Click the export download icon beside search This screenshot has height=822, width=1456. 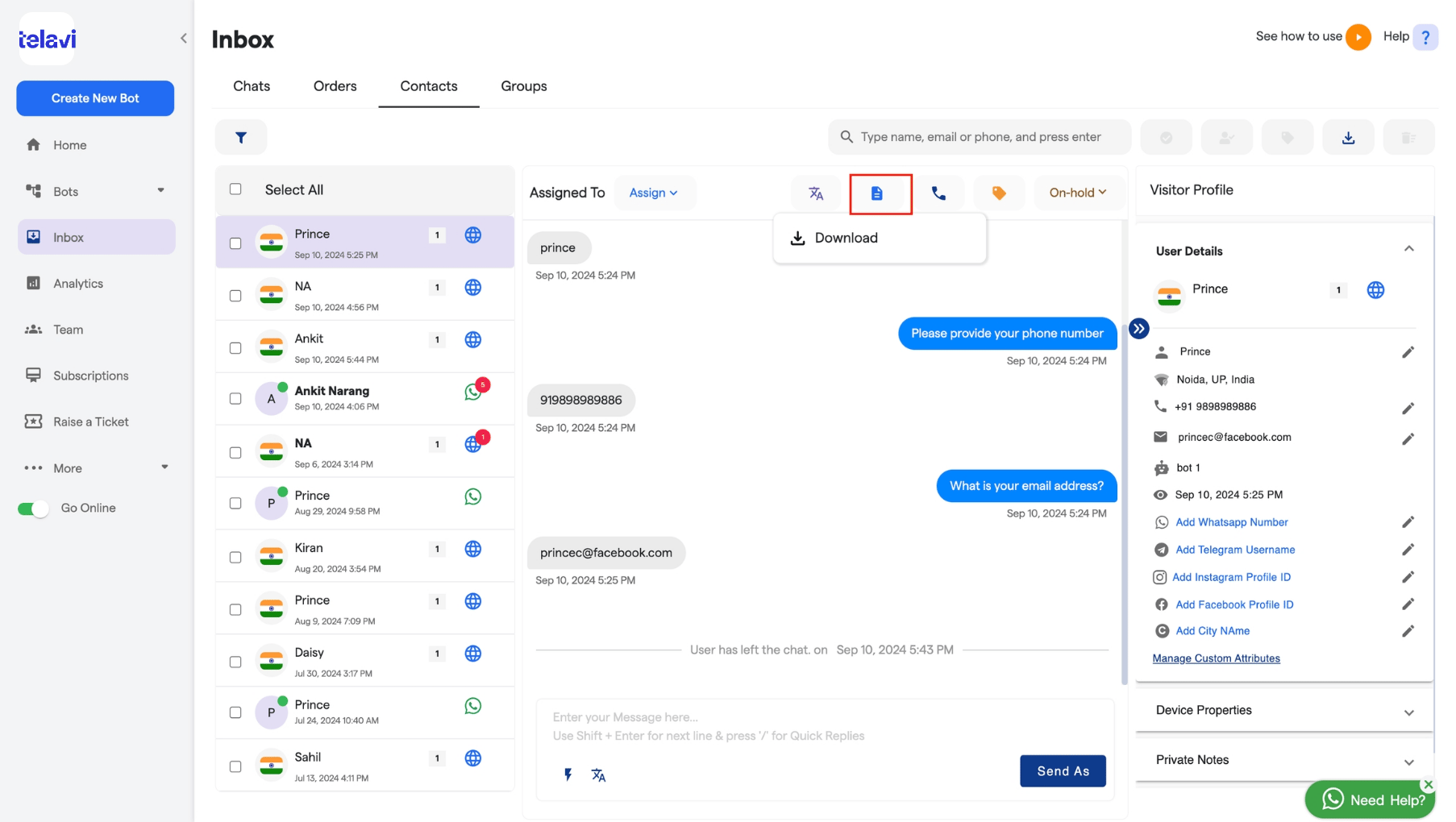(x=1348, y=138)
